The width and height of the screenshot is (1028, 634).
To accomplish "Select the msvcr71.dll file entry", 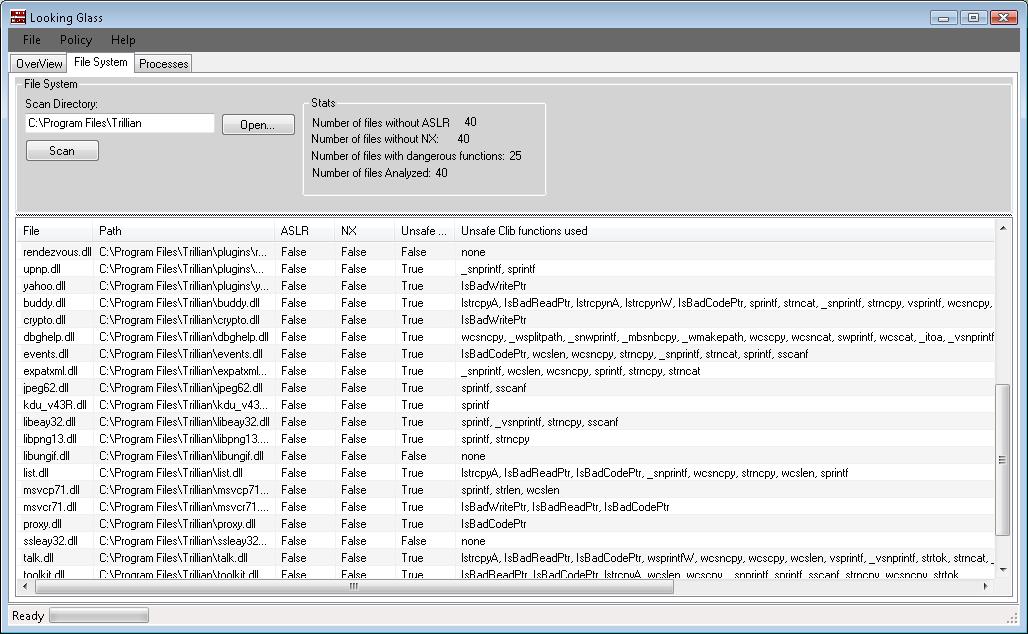I will [50, 507].
